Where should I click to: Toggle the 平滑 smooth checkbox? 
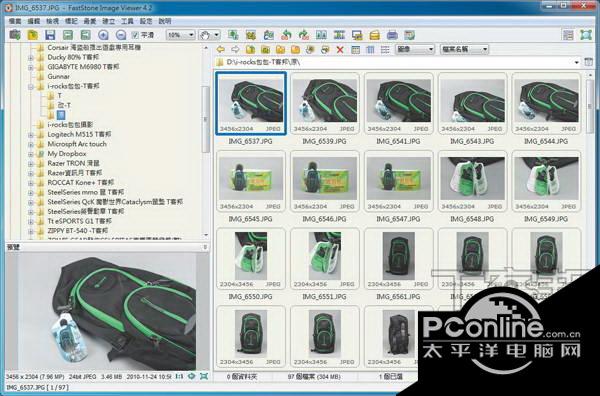pos(135,35)
